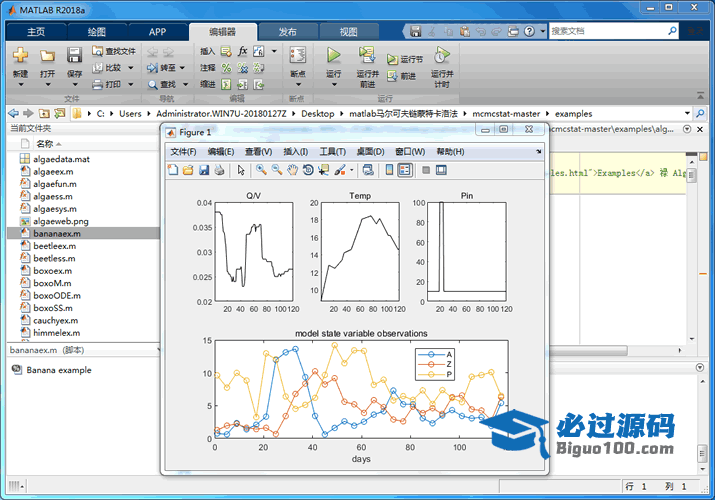Image resolution: width=715 pixels, height=500 pixels.
Task: Click Run Section (运行节) button
Action: click(405, 59)
